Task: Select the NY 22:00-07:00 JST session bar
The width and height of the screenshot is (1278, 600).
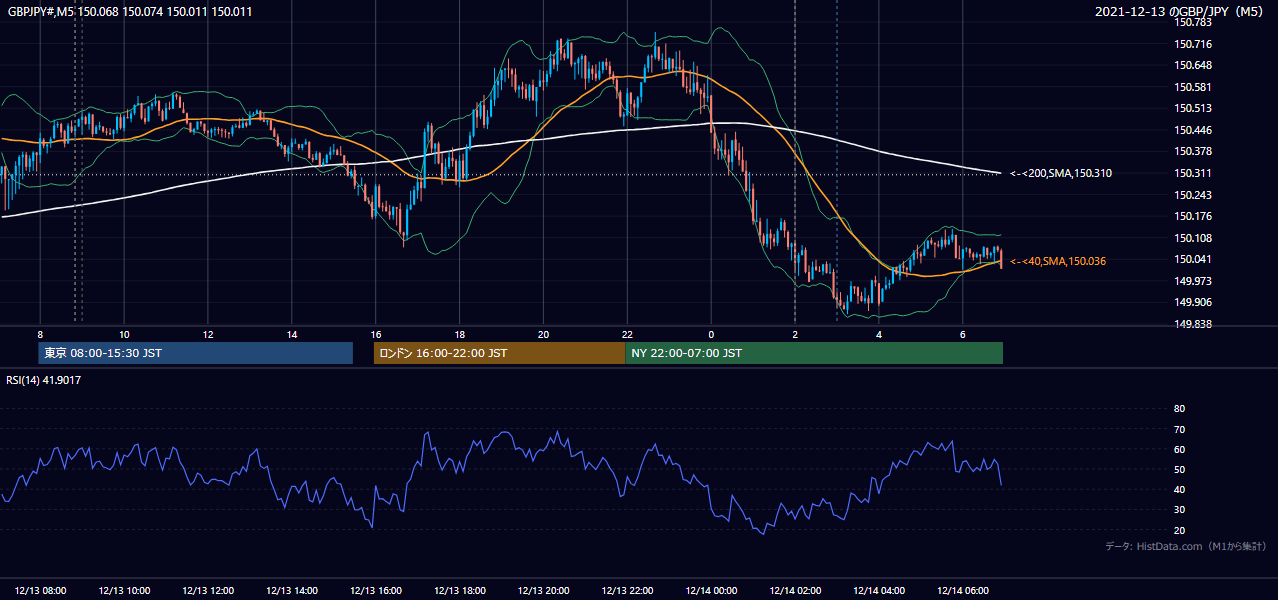Action: pyautogui.click(x=814, y=353)
